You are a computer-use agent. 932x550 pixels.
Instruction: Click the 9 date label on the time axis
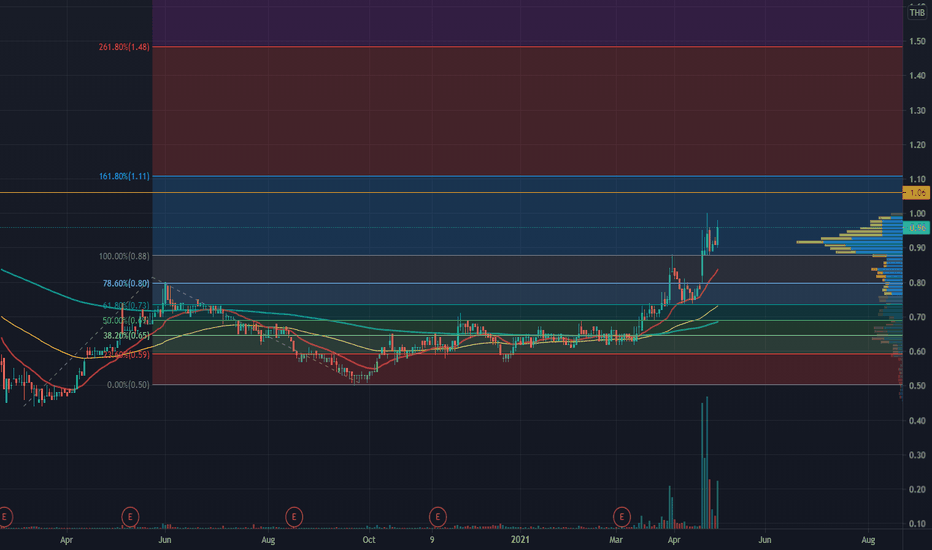pos(432,540)
